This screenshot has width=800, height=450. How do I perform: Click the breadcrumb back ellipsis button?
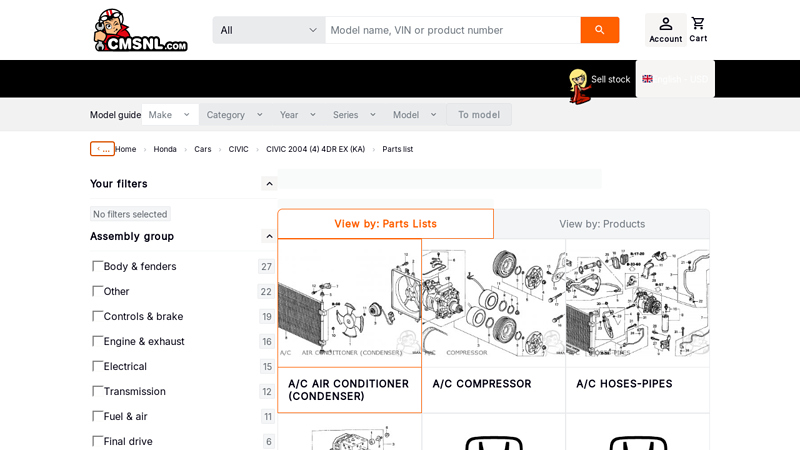(102, 149)
